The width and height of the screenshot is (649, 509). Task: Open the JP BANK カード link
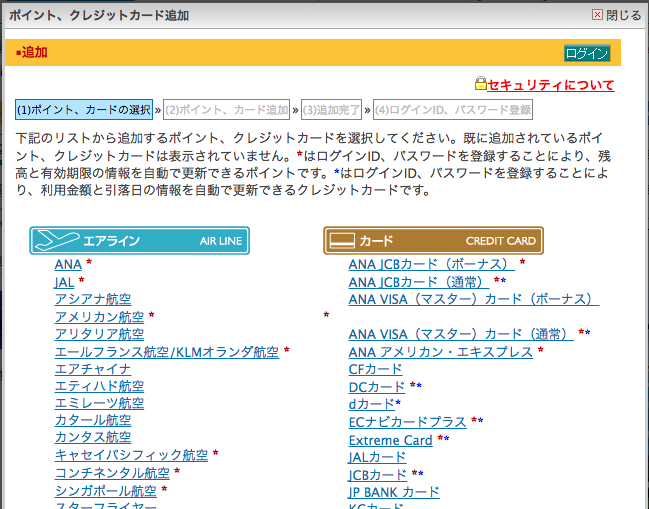pos(394,492)
